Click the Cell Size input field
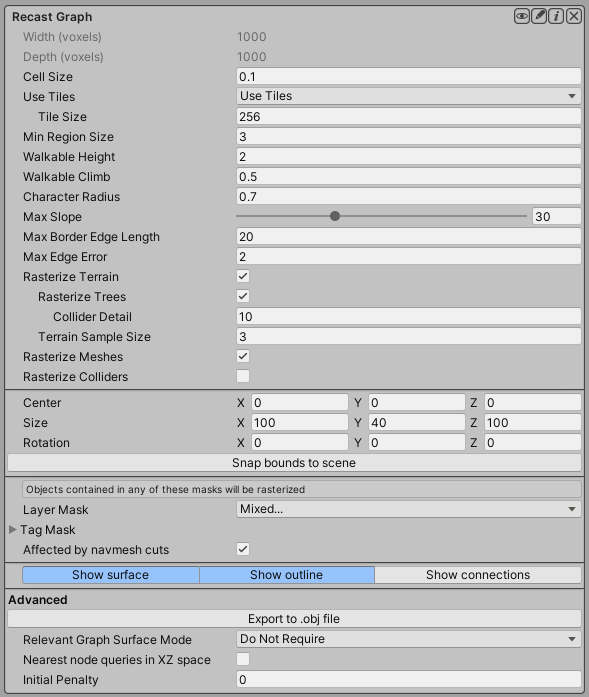This screenshot has width=589, height=697. point(409,76)
